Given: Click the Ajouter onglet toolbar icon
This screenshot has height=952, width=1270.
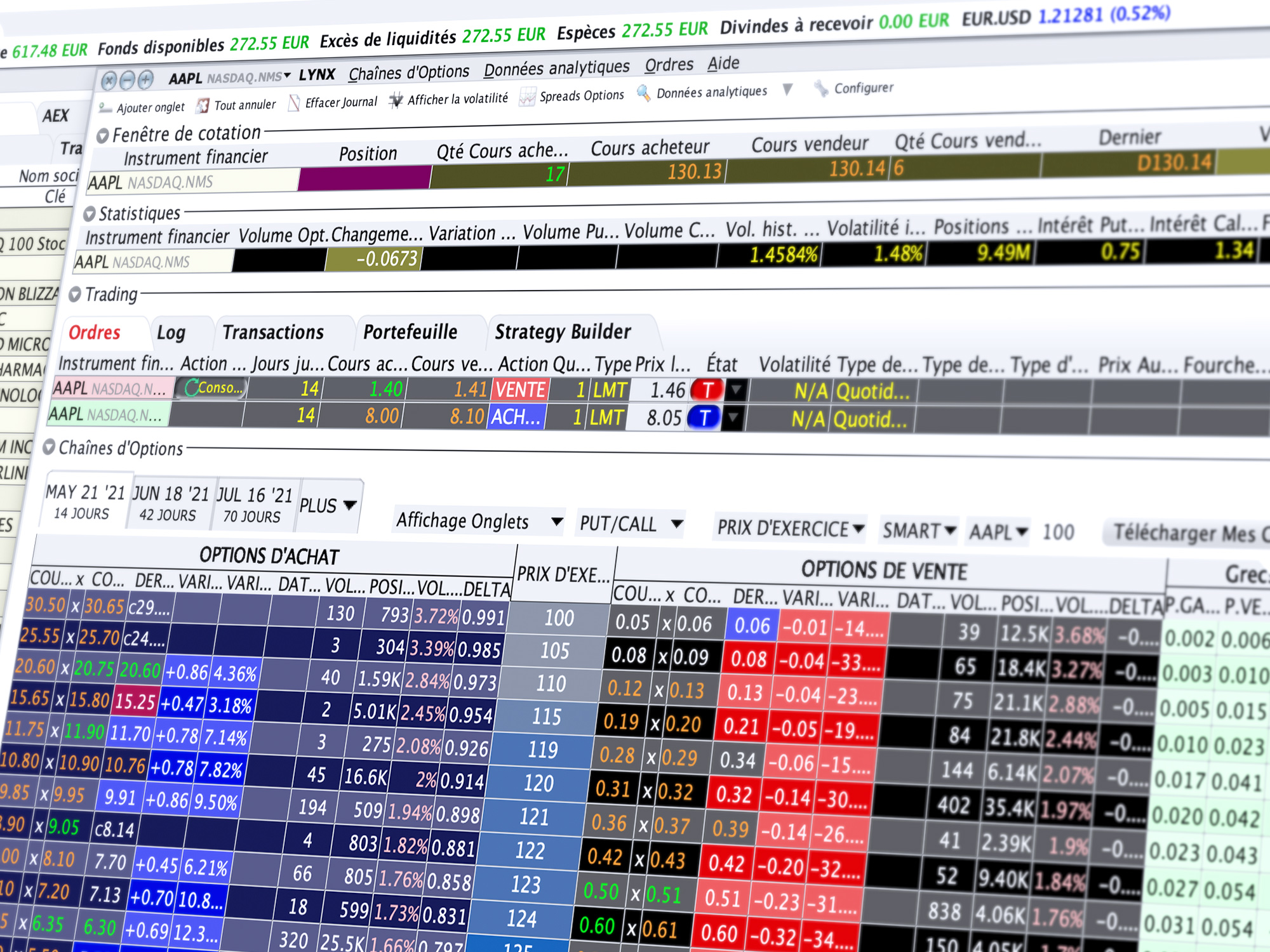Looking at the screenshot, I should (105, 108).
